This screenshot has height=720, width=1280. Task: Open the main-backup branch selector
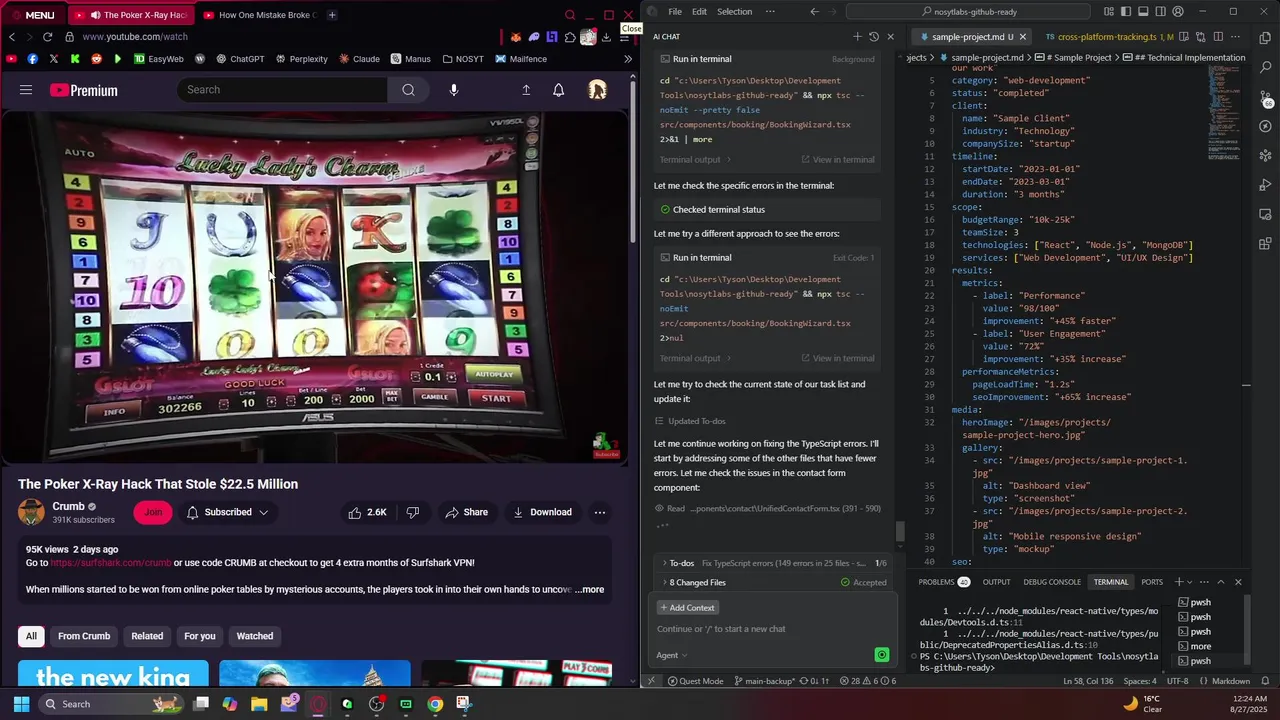pyautogui.click(x=763, y=681)
